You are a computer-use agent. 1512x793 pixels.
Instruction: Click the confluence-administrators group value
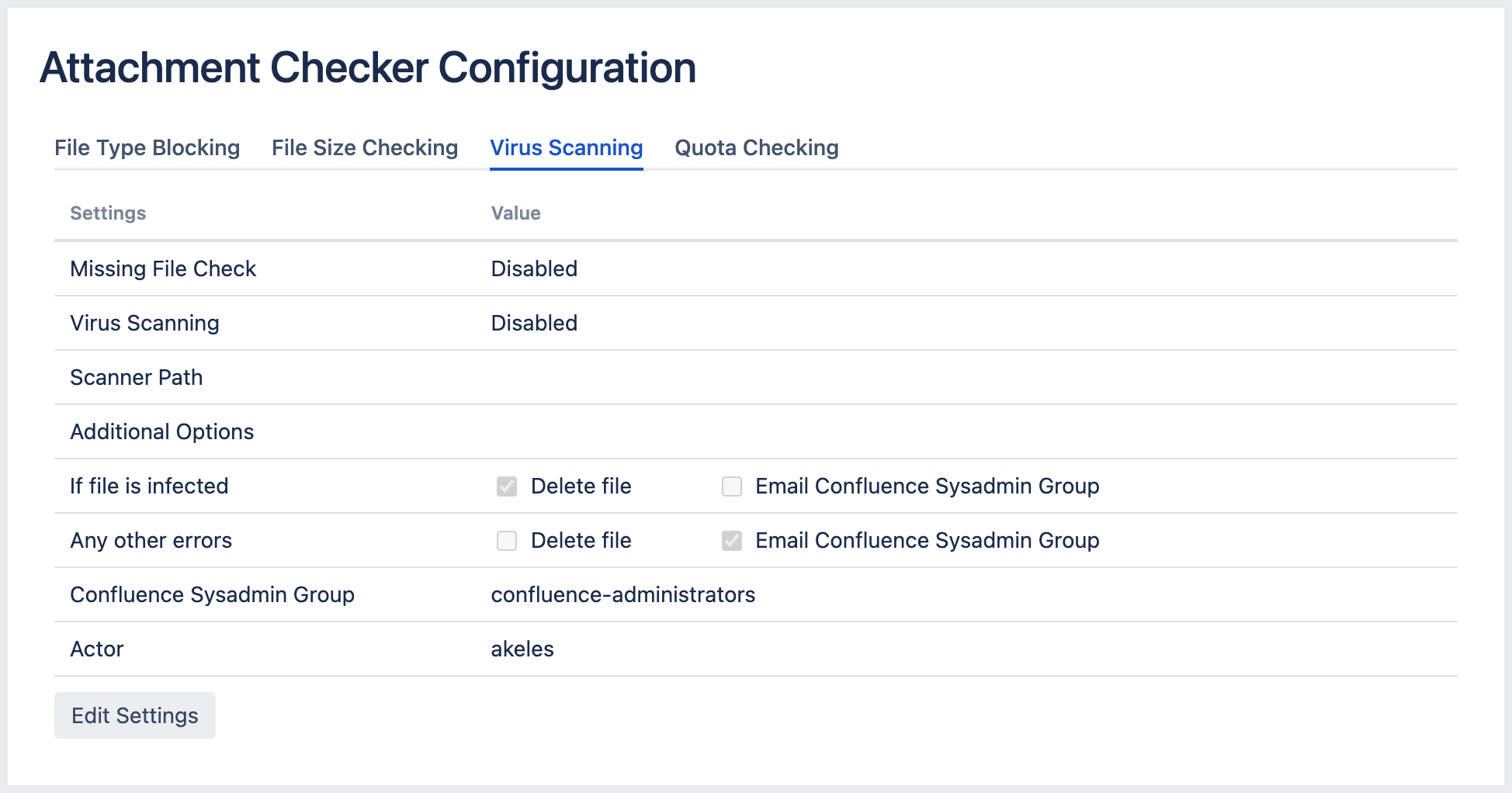coord(622,594)
